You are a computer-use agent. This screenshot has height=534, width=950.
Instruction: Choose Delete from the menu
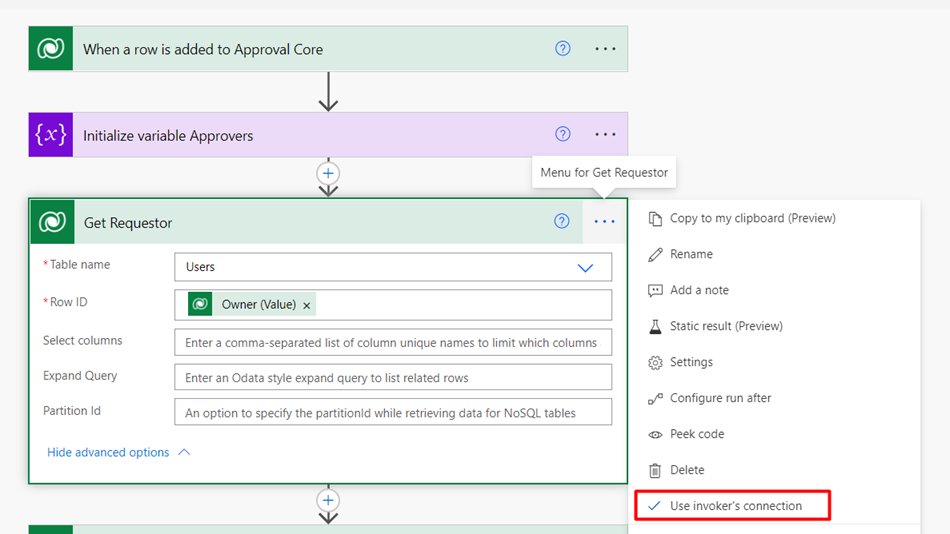(x=687, y=470)
